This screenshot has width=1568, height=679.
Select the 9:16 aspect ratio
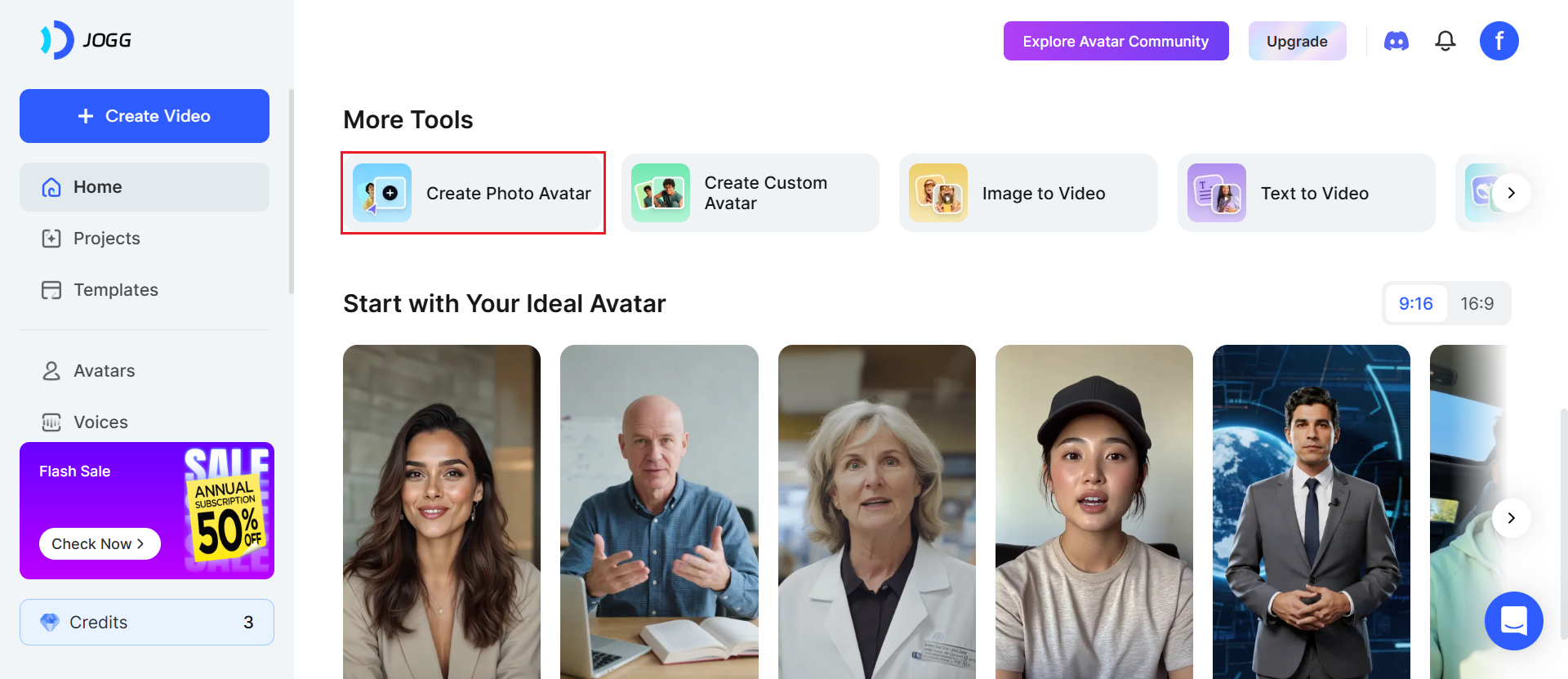(1415, 304)
